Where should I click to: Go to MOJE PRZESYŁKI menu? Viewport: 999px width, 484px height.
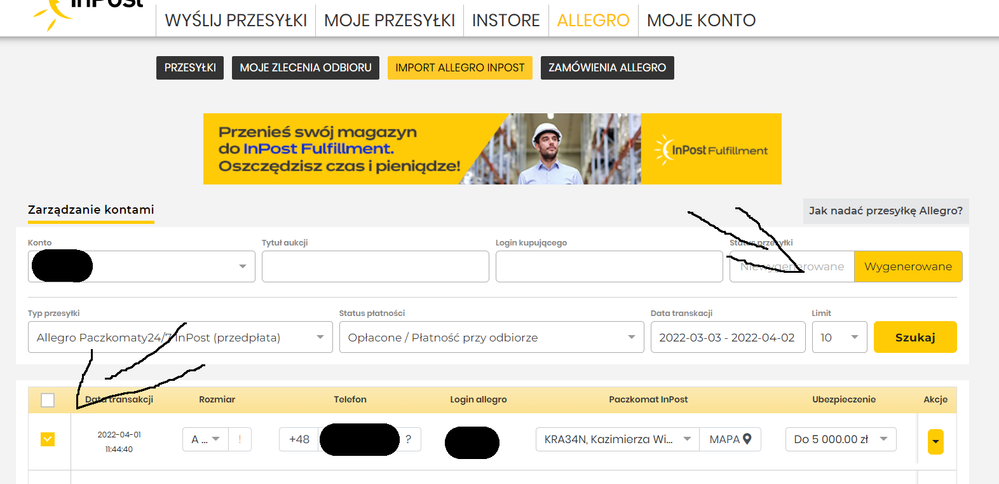389,20
